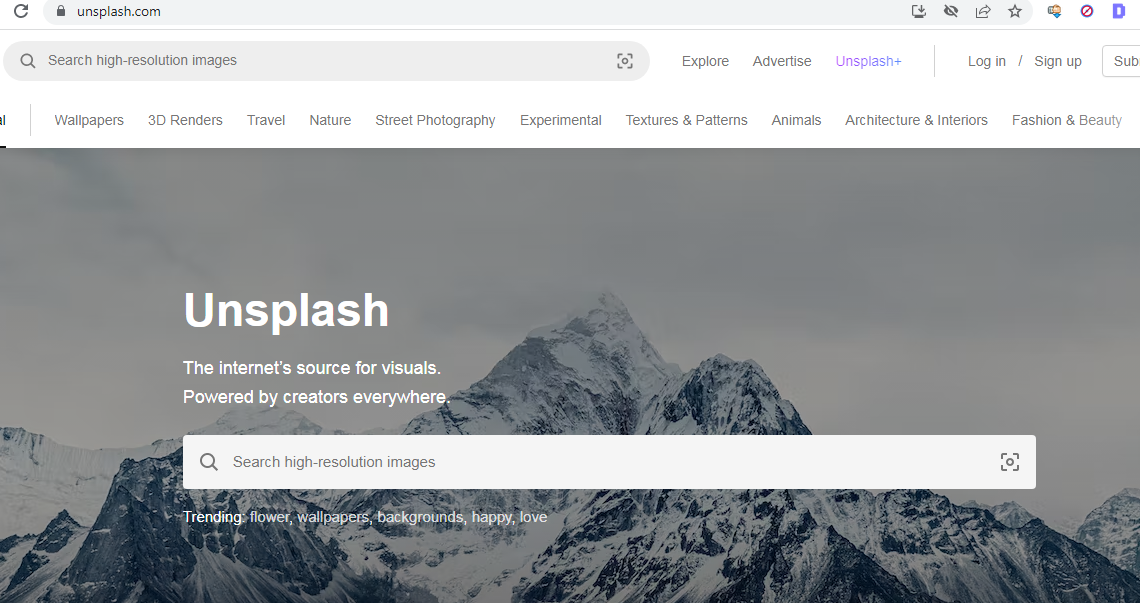Click the unsplash.com address bar URL

(x=119, y=12)
